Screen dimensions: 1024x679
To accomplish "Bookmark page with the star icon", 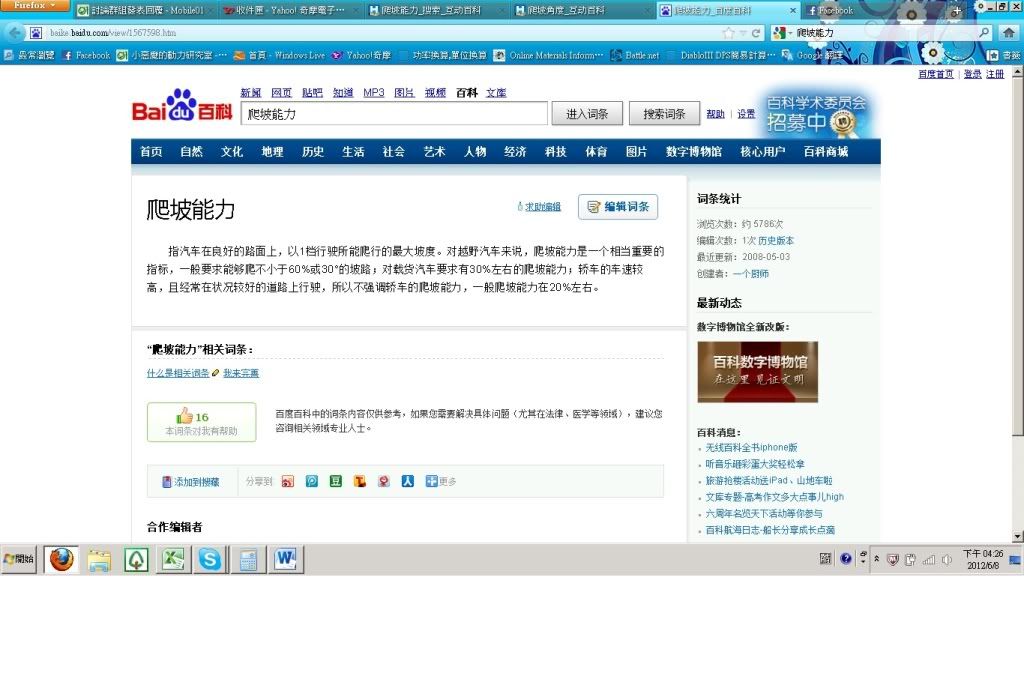I will (x=729, y=33).
